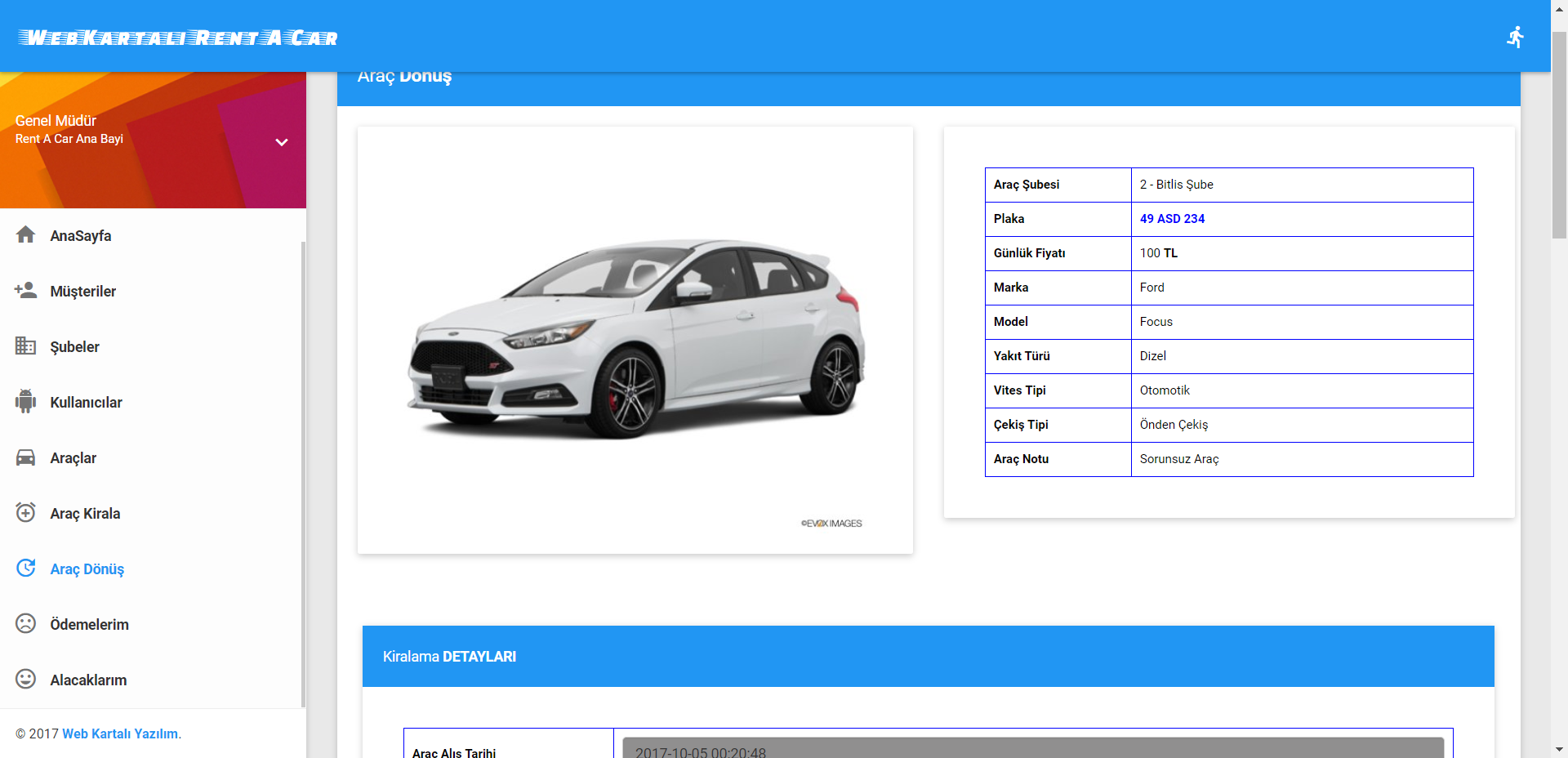Screen dimensions: 1568x758
Task: Click the Web Kartalı Yazılım footer link
Action: (x=120, y=733)
